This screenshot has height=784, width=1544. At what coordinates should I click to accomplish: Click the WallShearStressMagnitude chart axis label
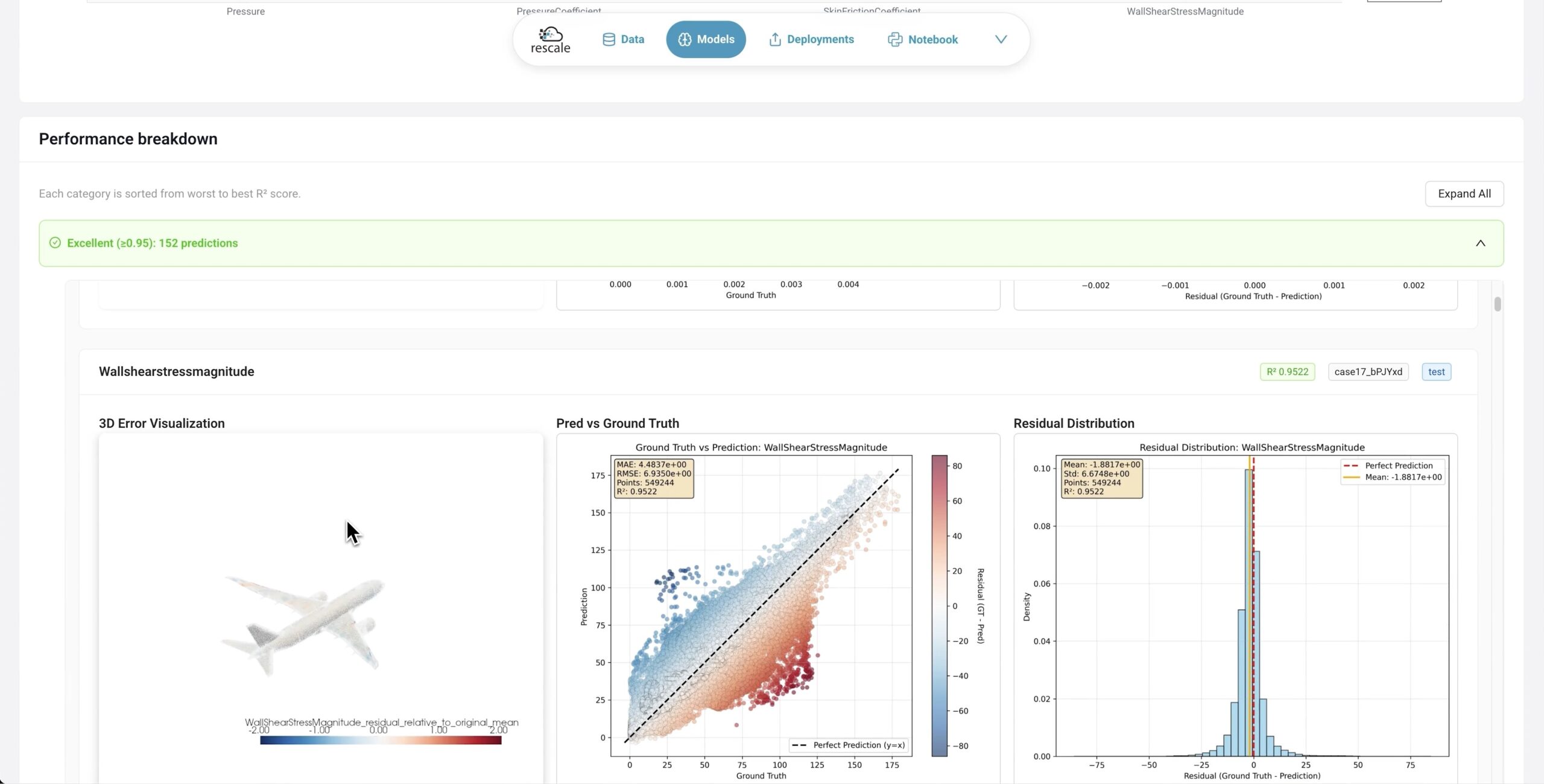[1185, 11]
